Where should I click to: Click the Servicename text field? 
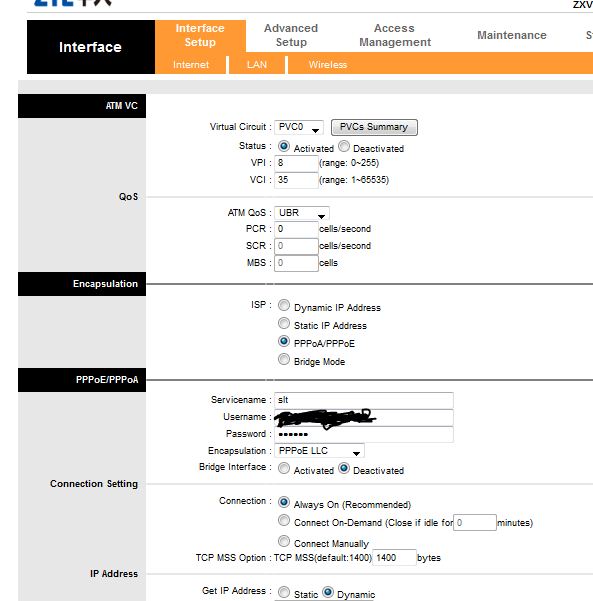pyautogui.click(x=364, y=400)
